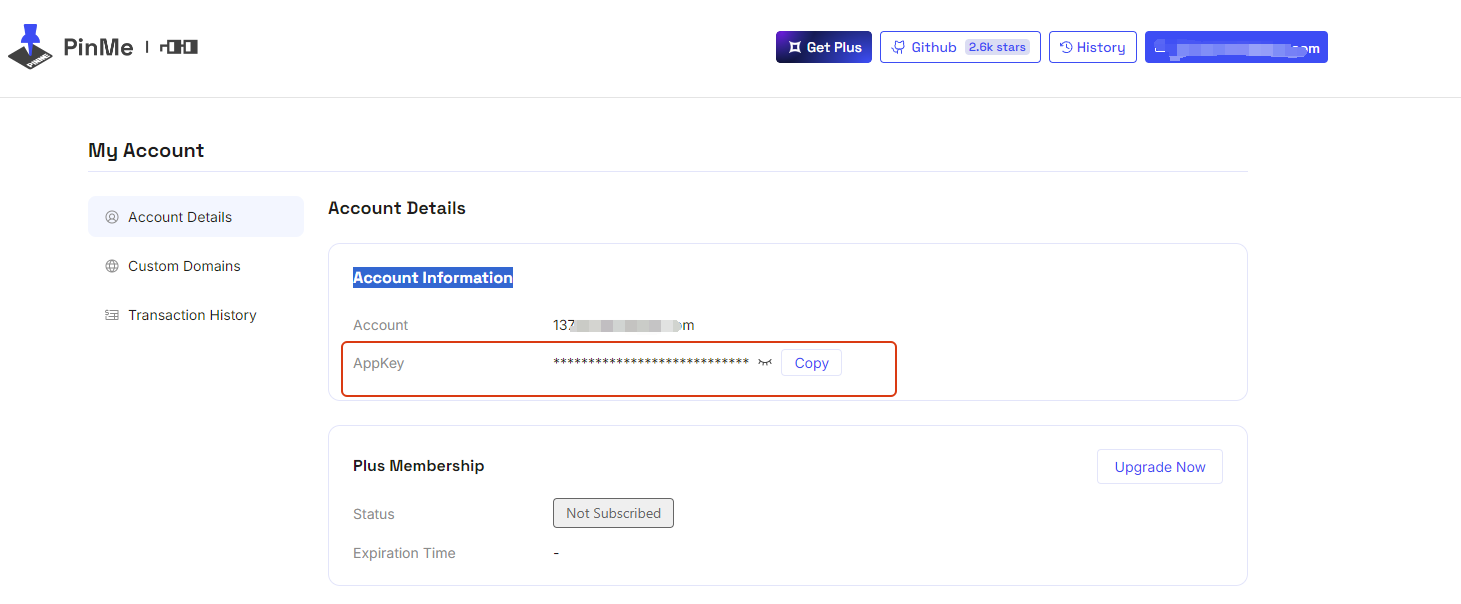
Task: Click the Custom Domains globe icon
Action: click(x=112, y=266)
